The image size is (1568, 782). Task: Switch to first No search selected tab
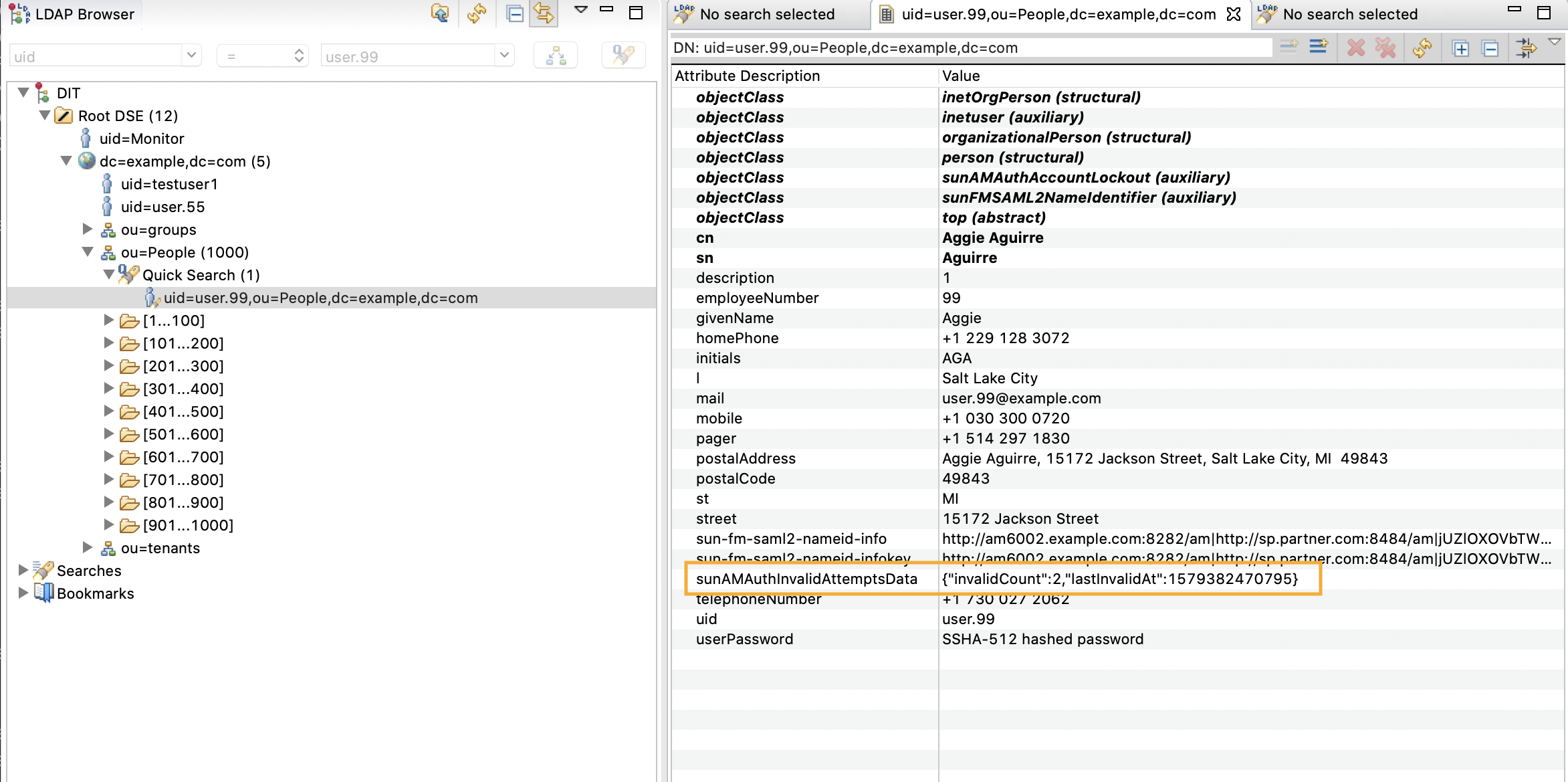click(766, 14)
